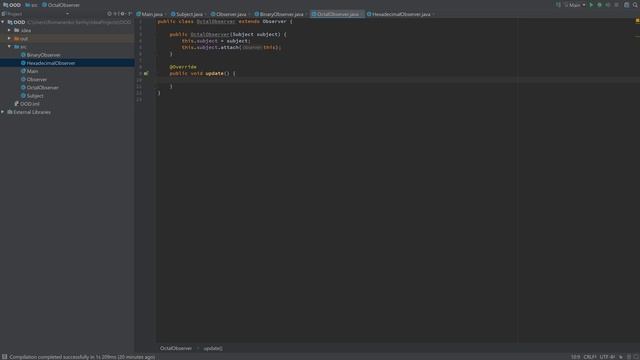Expand the out folder
Viewport: 640px width, 360px height.
point(9,38)
